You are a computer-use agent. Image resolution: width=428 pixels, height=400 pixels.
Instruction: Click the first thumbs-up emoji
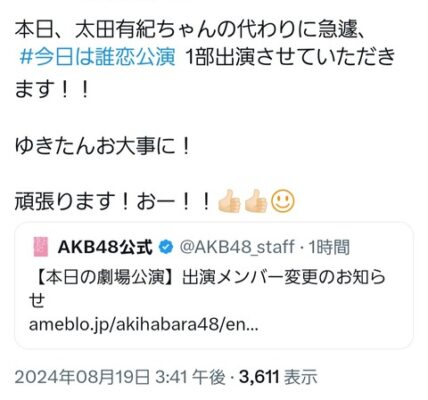pos(229,201)
